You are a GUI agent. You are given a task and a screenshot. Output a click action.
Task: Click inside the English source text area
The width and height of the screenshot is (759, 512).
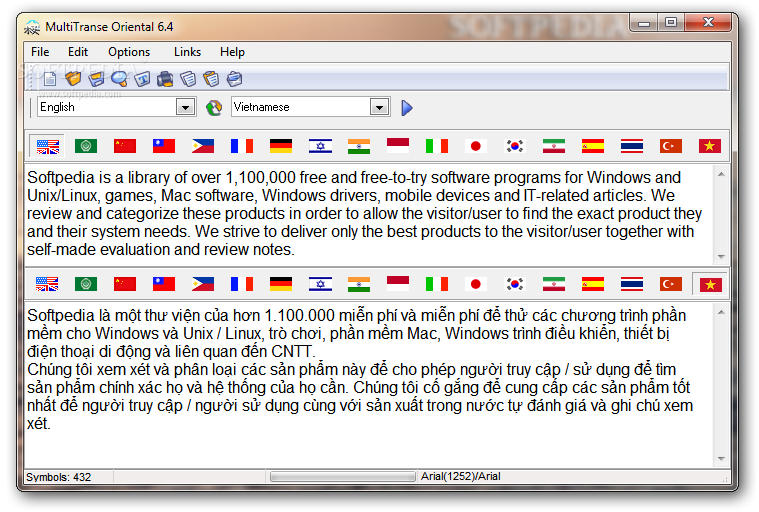[369, 213]
